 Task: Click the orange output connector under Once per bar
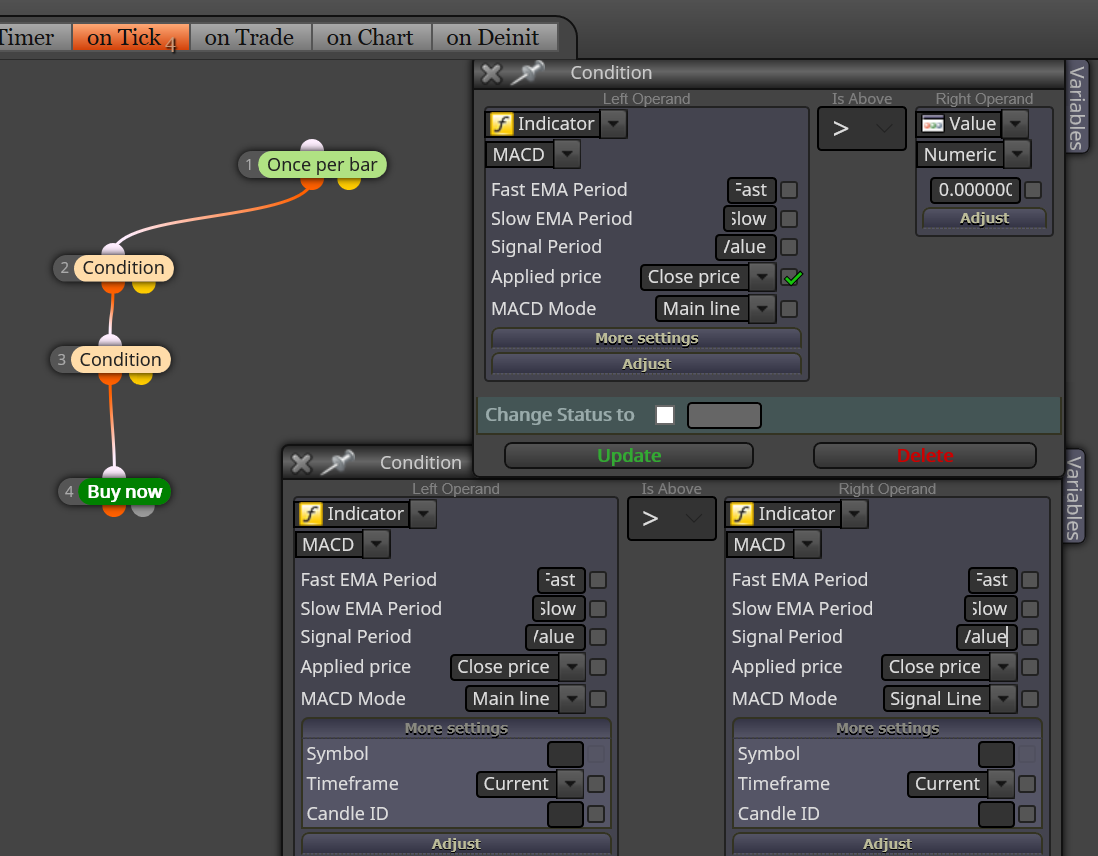[312, 182]
